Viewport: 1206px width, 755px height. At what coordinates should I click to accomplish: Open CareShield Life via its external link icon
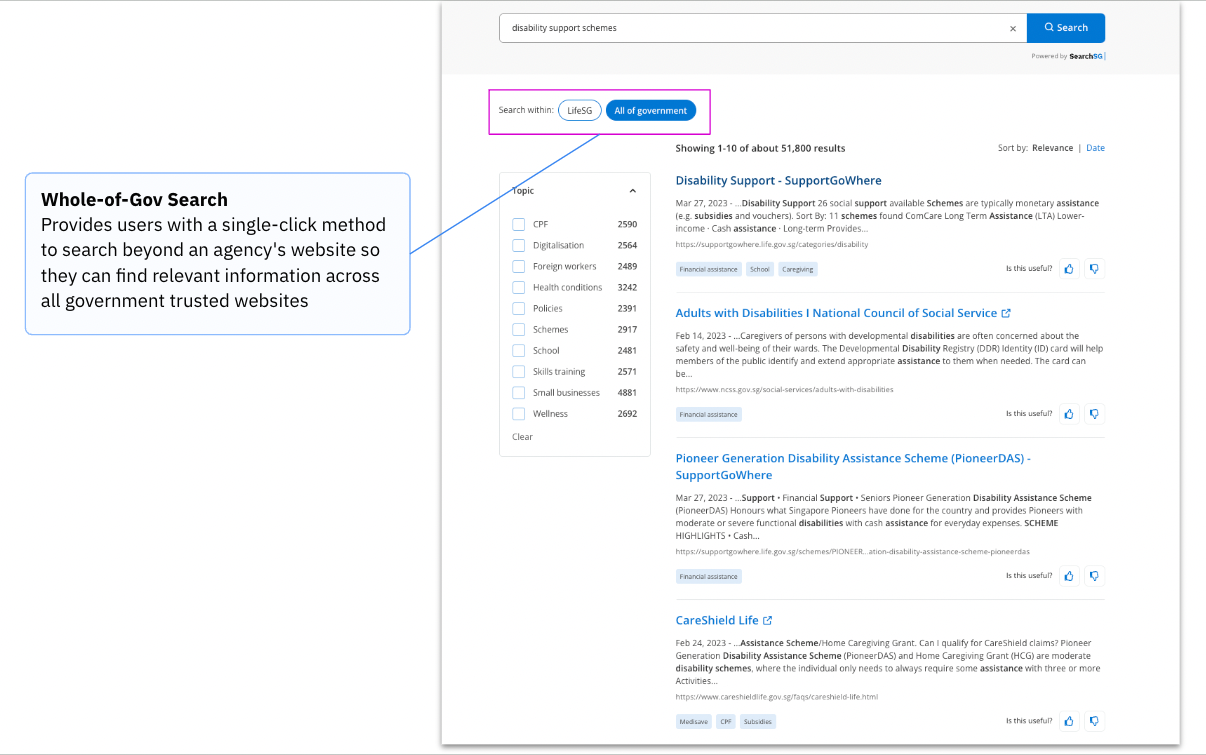(x=768, y=619)
